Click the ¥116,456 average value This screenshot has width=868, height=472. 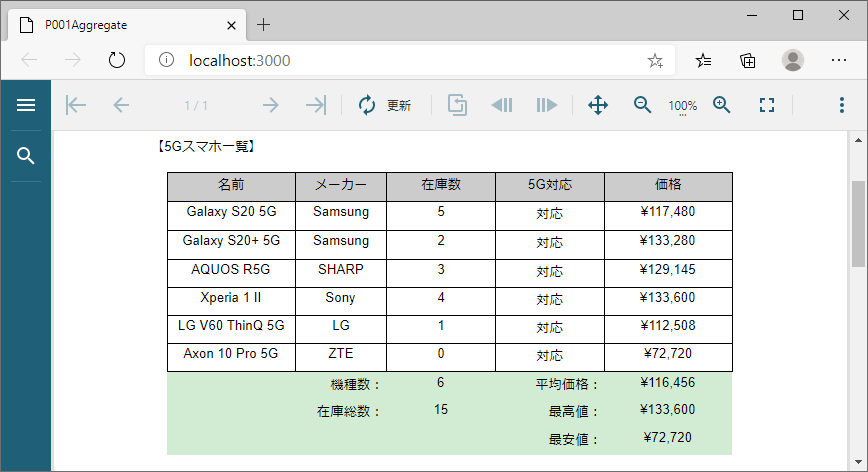[668, 382]
